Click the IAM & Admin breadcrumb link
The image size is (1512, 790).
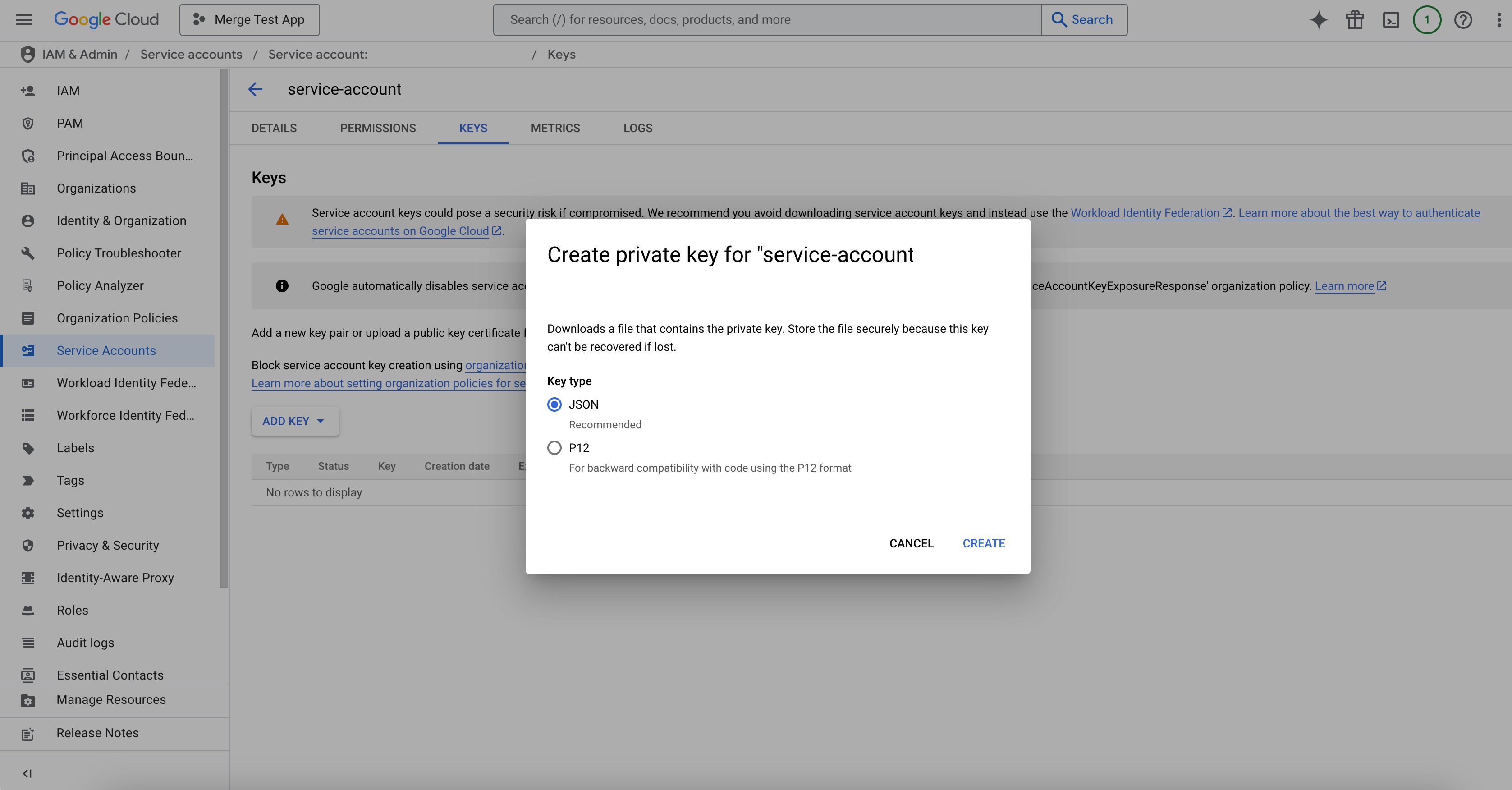tap(80, 54)
